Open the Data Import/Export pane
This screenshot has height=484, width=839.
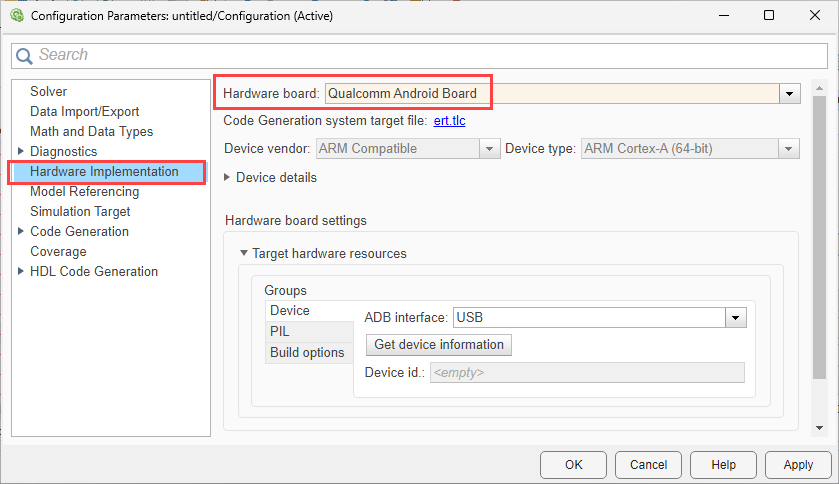coord(84,111)
